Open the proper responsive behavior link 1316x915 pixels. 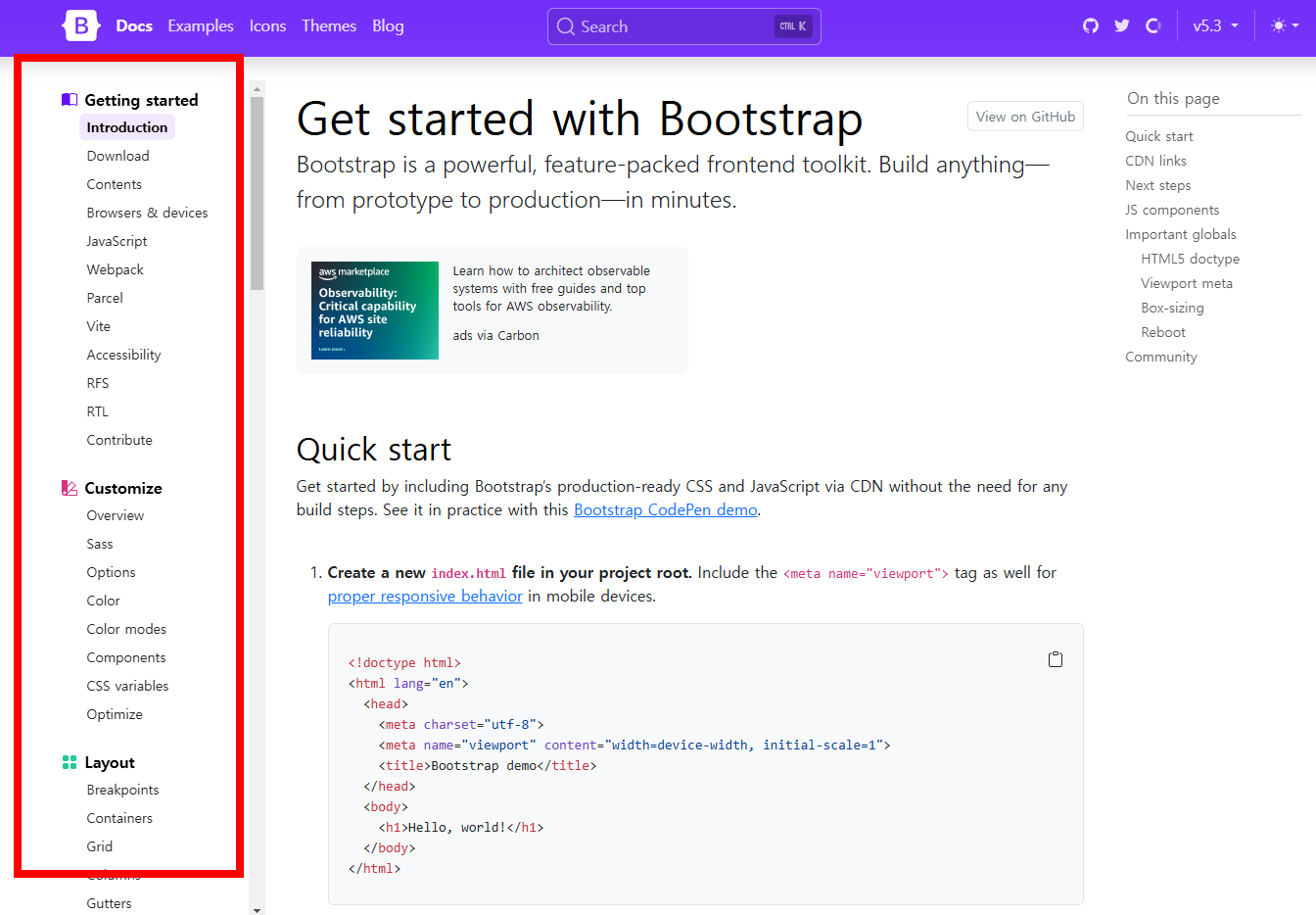point(425,596)
